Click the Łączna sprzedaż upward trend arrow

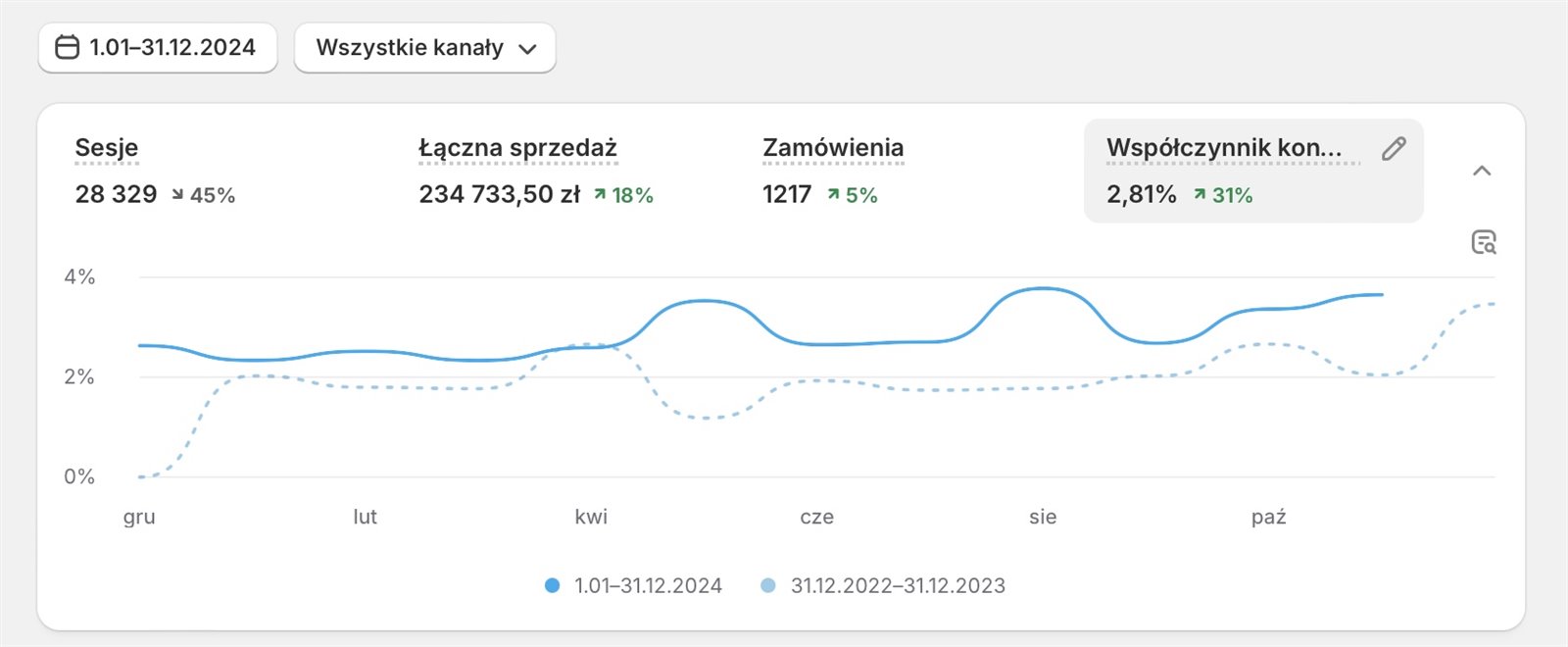point(600,195)
